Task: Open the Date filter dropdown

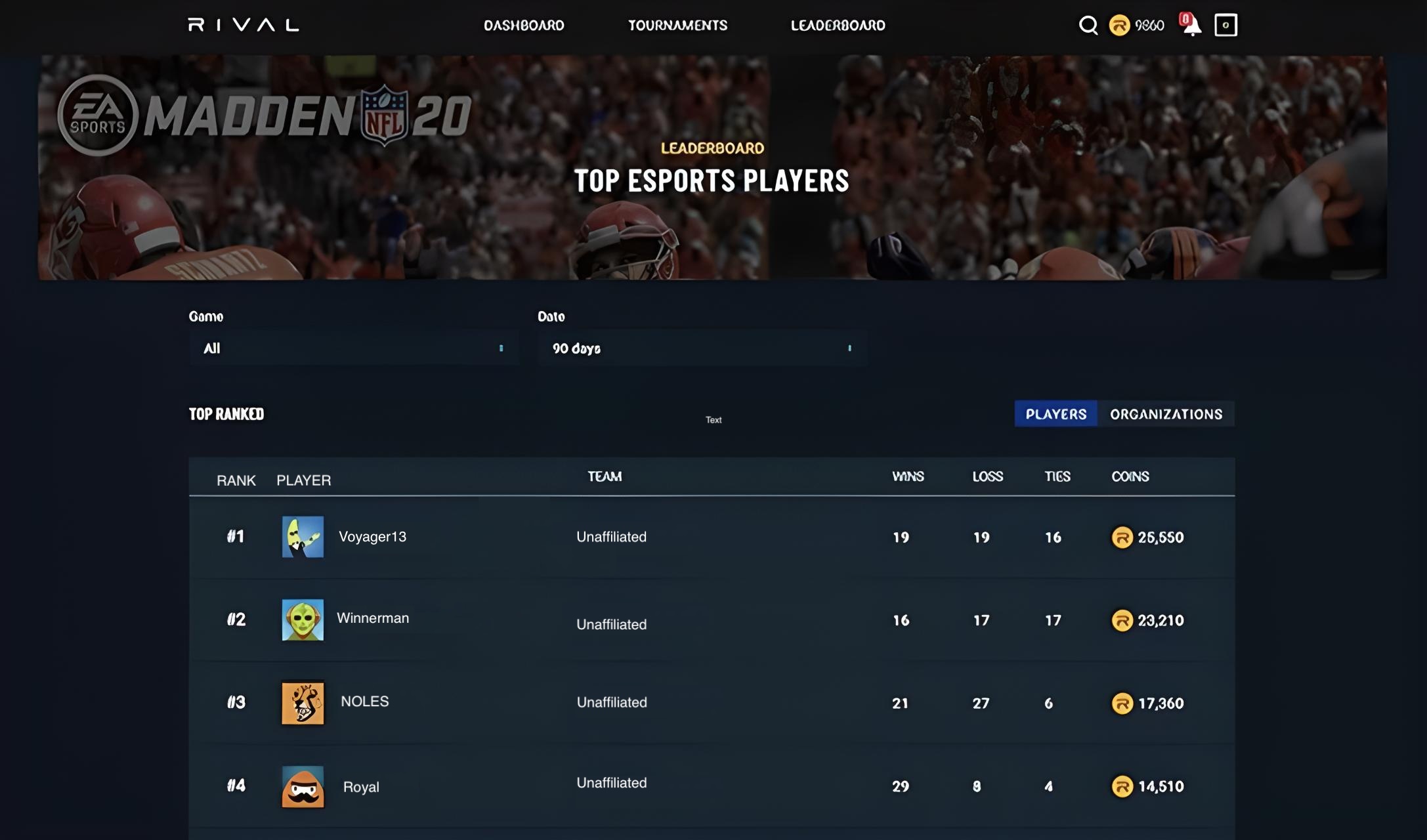Action: tap(702, 348)
